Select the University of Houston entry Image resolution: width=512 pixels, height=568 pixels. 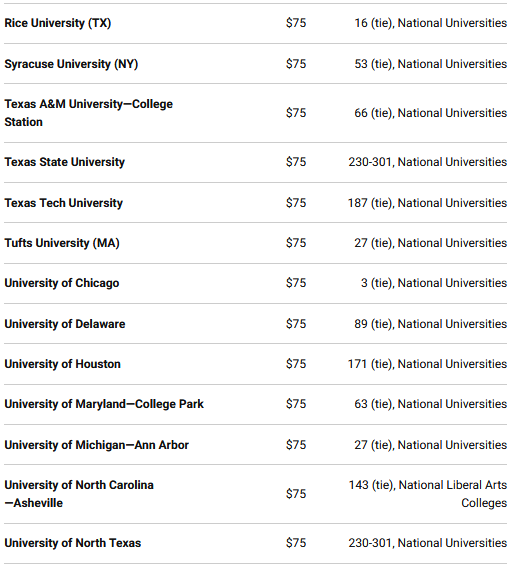point(62,364)
